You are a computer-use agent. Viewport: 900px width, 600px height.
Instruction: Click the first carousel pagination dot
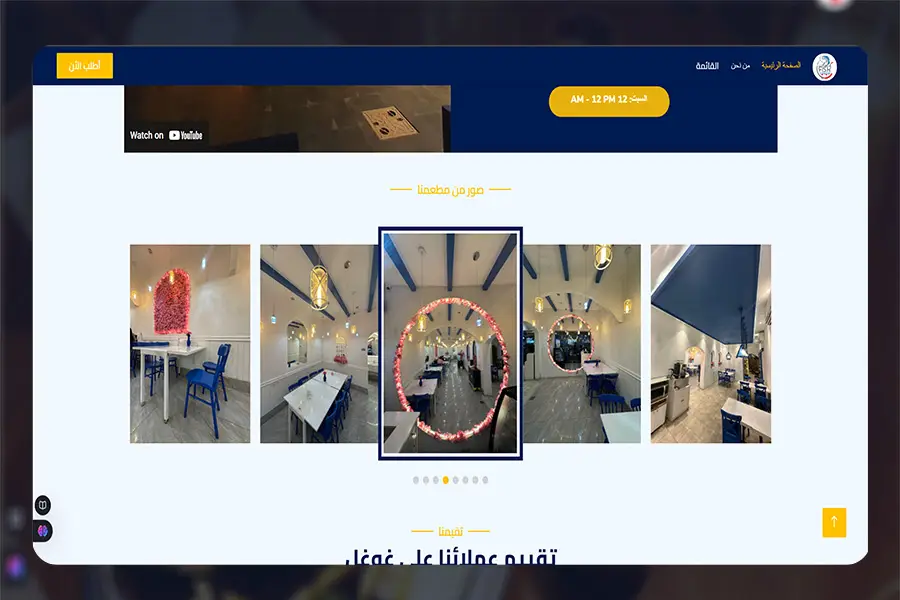point(415,480)
